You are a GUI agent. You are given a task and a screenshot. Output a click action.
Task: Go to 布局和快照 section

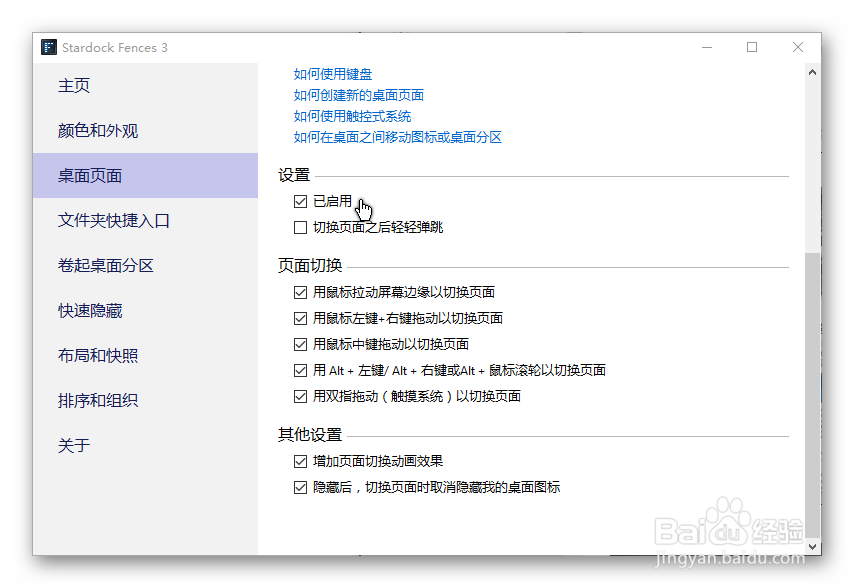point(145,356)
